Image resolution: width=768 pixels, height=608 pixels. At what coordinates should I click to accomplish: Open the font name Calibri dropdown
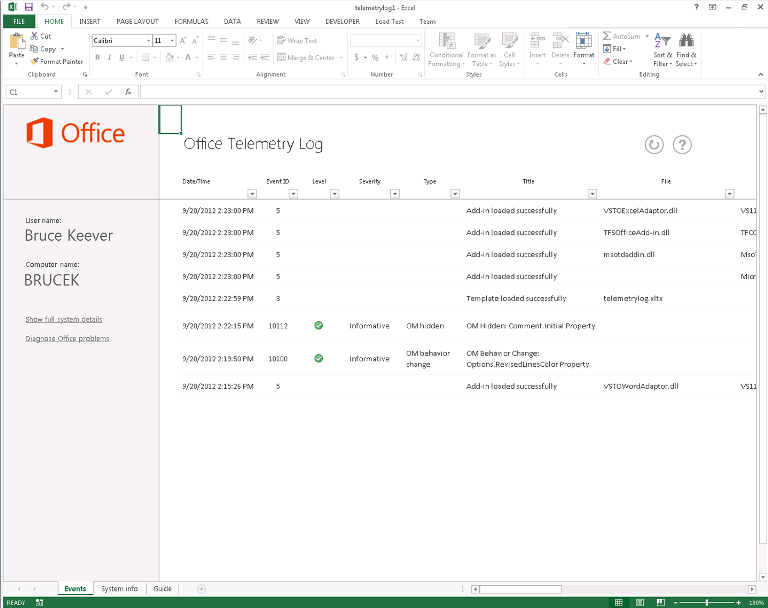pyautogui.click(x=148, y=41)
